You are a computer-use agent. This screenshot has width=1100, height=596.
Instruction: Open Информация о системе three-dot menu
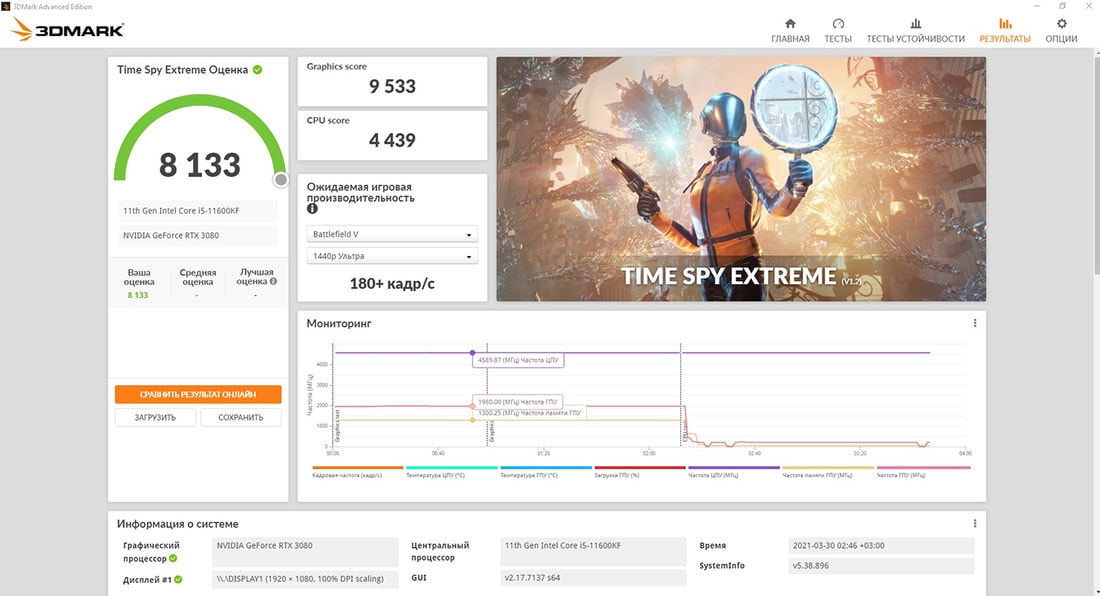click(x=974, y=524)
